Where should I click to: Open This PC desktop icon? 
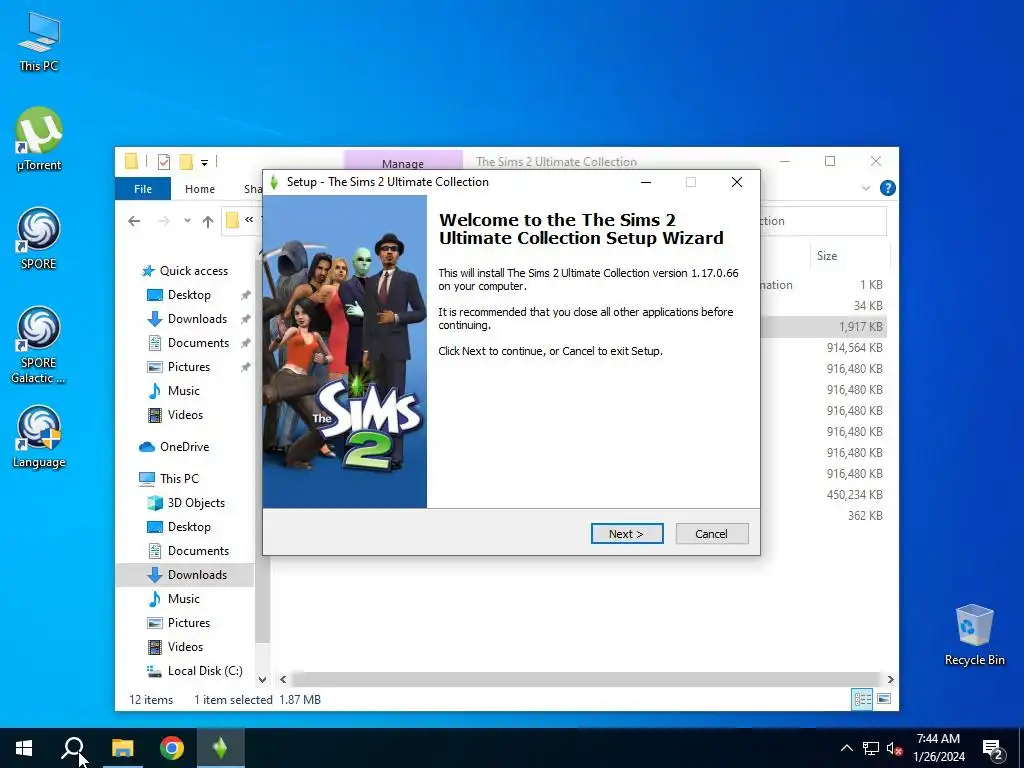point(39,40)
